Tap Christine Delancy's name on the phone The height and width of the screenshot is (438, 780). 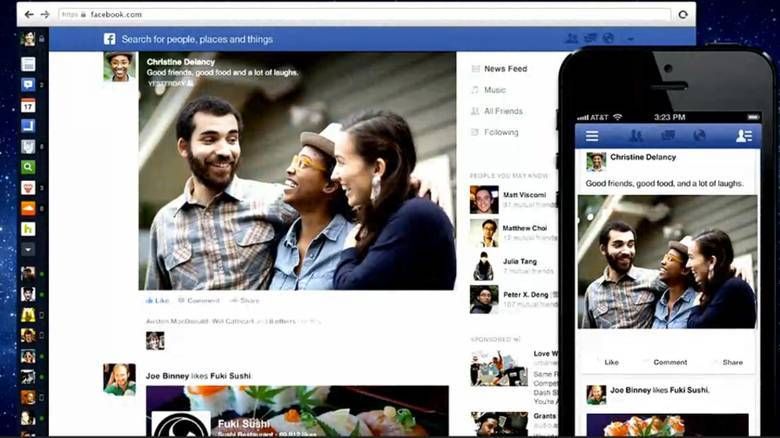[x=643, y=157]
